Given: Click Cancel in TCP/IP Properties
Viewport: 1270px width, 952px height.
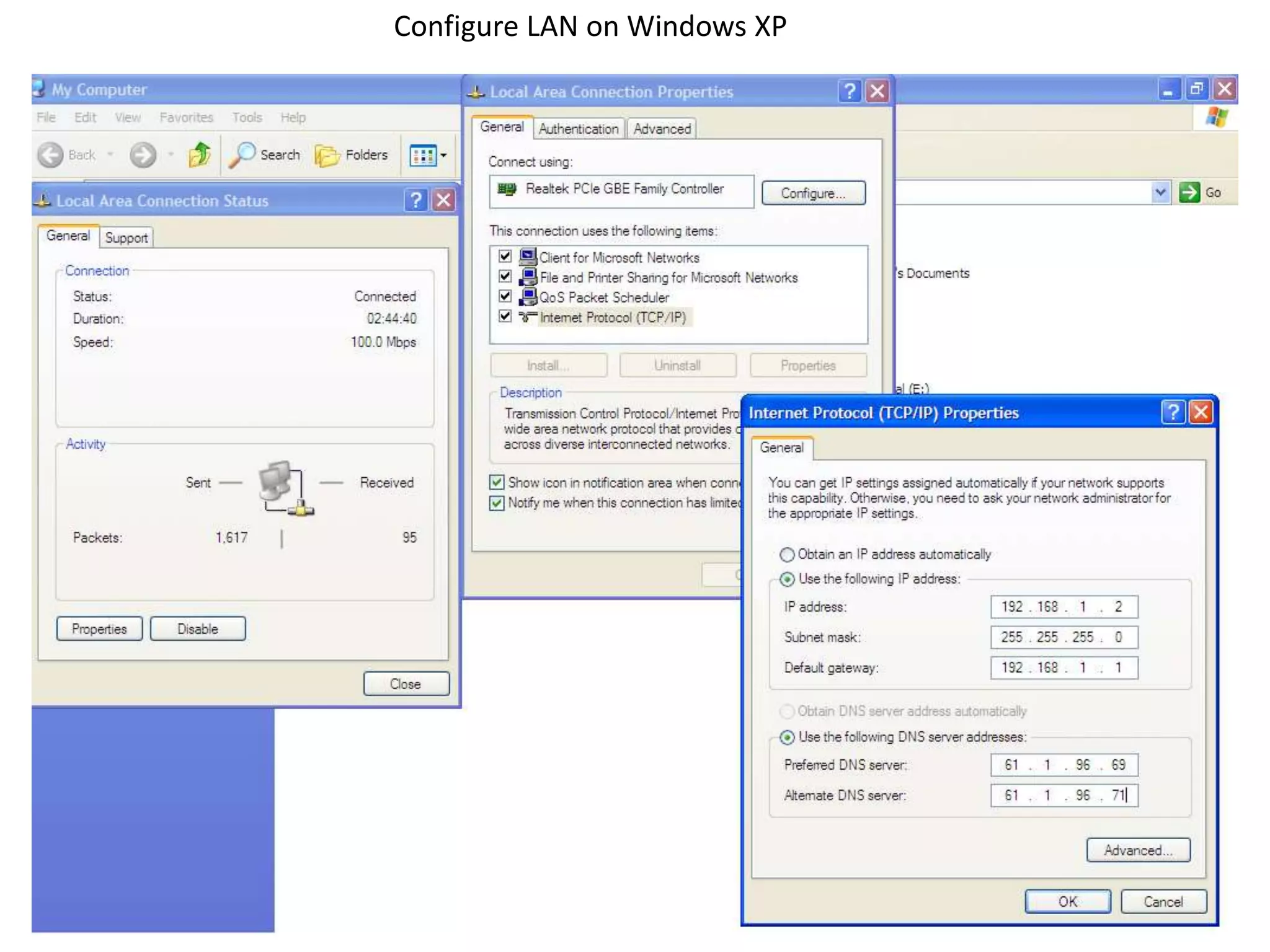Looking at the screenshot, I should coord(1164,902).
